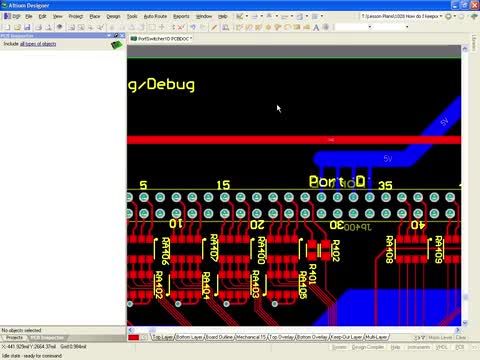Open the Tools menu

132,16
